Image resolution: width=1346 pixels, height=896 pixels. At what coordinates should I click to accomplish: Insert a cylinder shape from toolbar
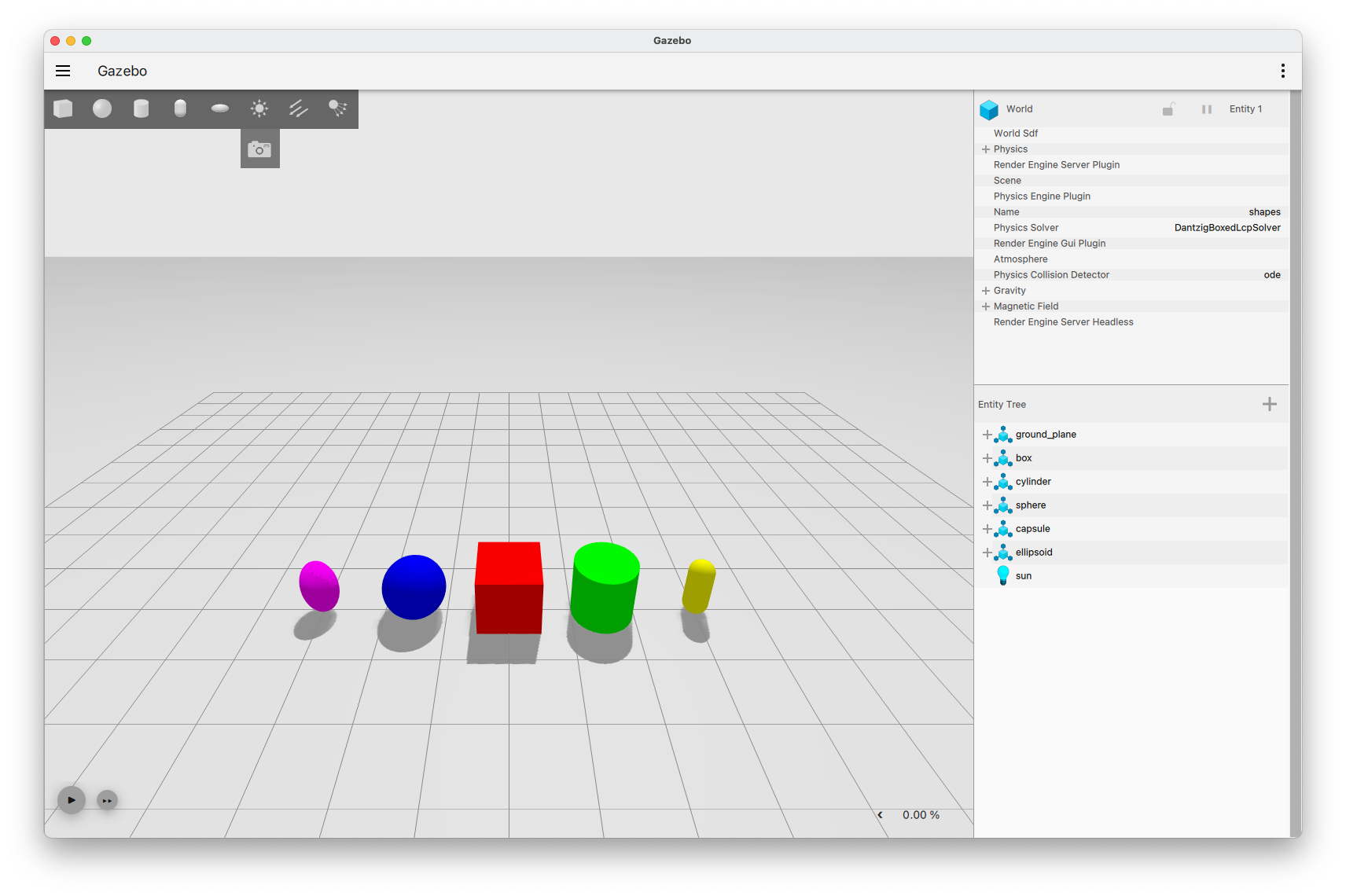point(142,108)
